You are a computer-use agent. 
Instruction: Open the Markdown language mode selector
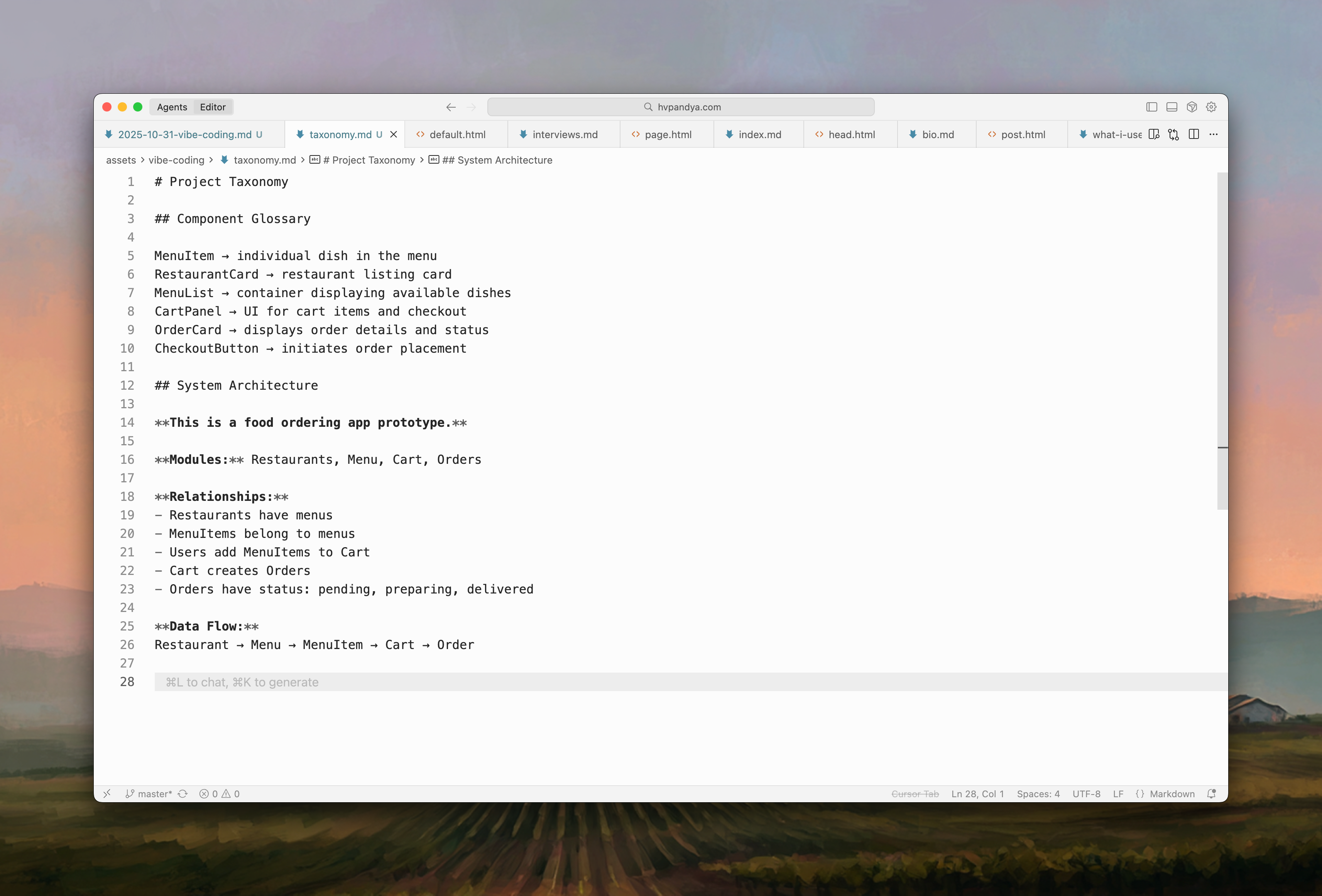(x=1171, y=794)
